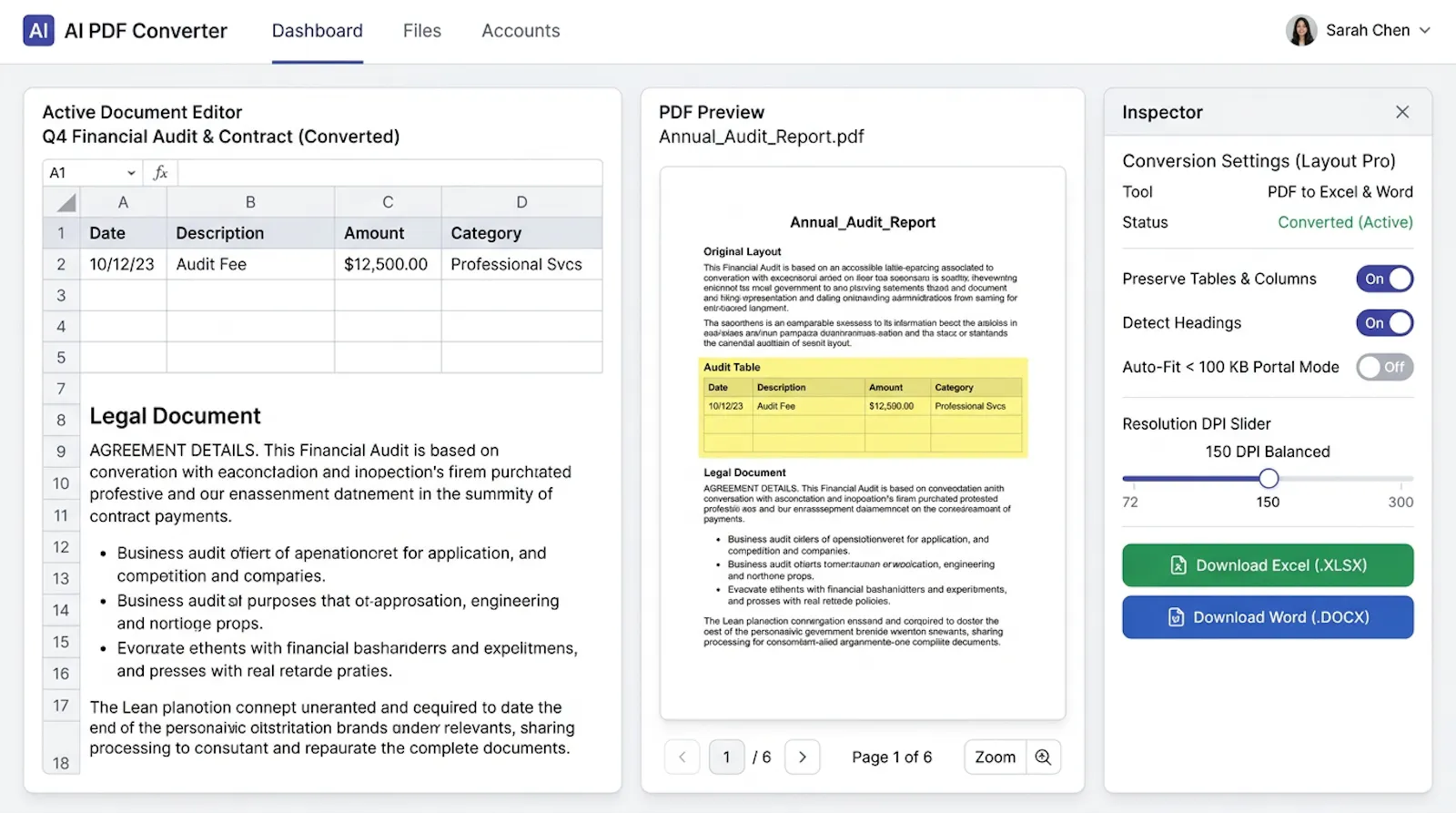The height and width of the screenshot is (813, 1456).
Task: Go to next PDF page arrow
Action: 802,757
